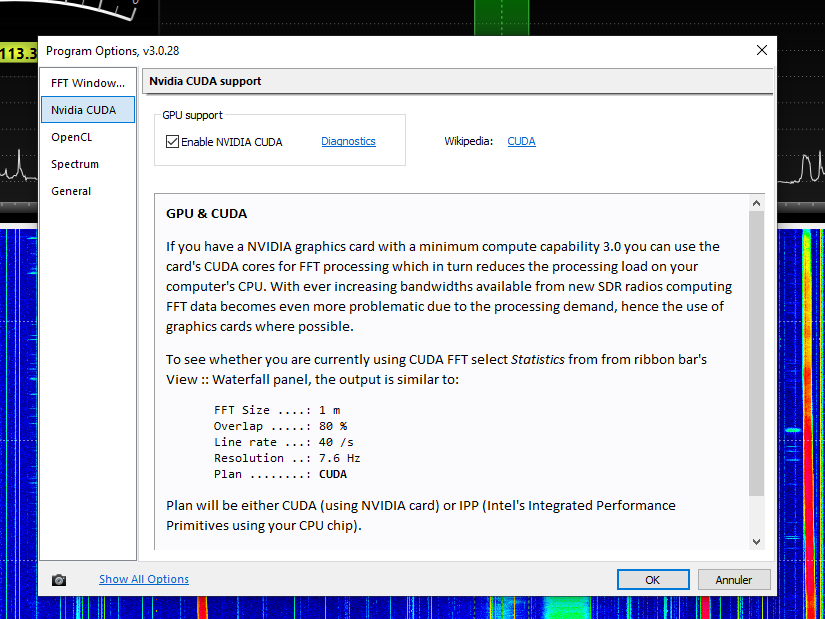
Task: Close the Program Options dialog
Action: click(x=761, y=50)
